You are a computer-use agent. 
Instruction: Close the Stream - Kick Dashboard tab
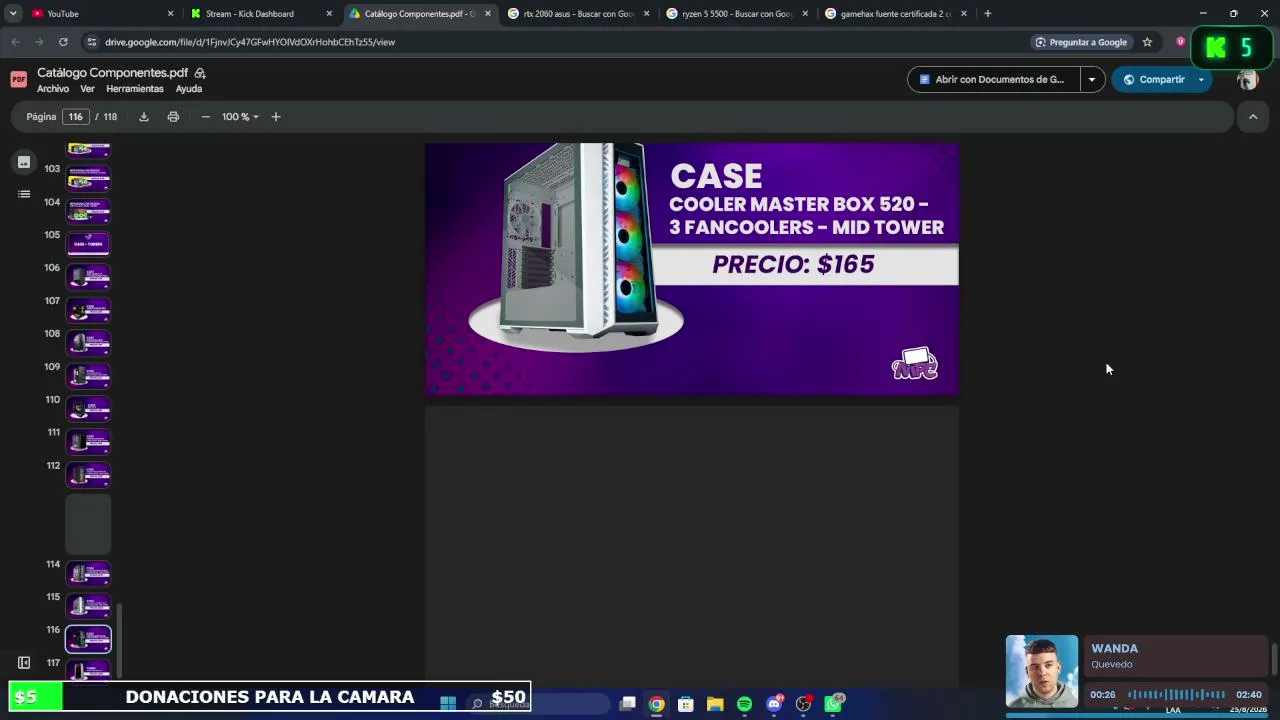(x=329, y=14)
